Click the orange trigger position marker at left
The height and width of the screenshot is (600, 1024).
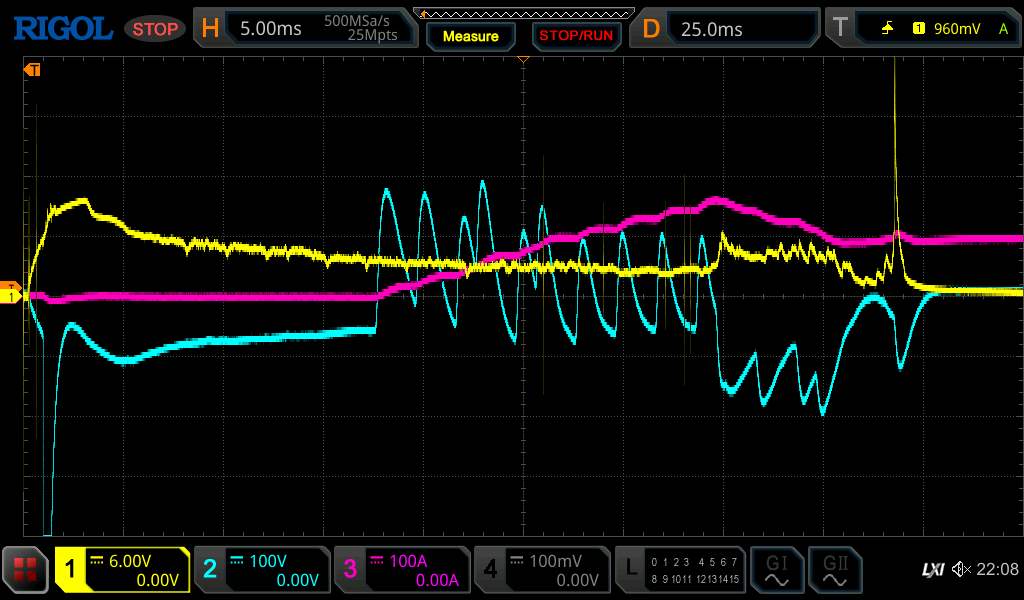pyautogui.click(x=32, y=70)
